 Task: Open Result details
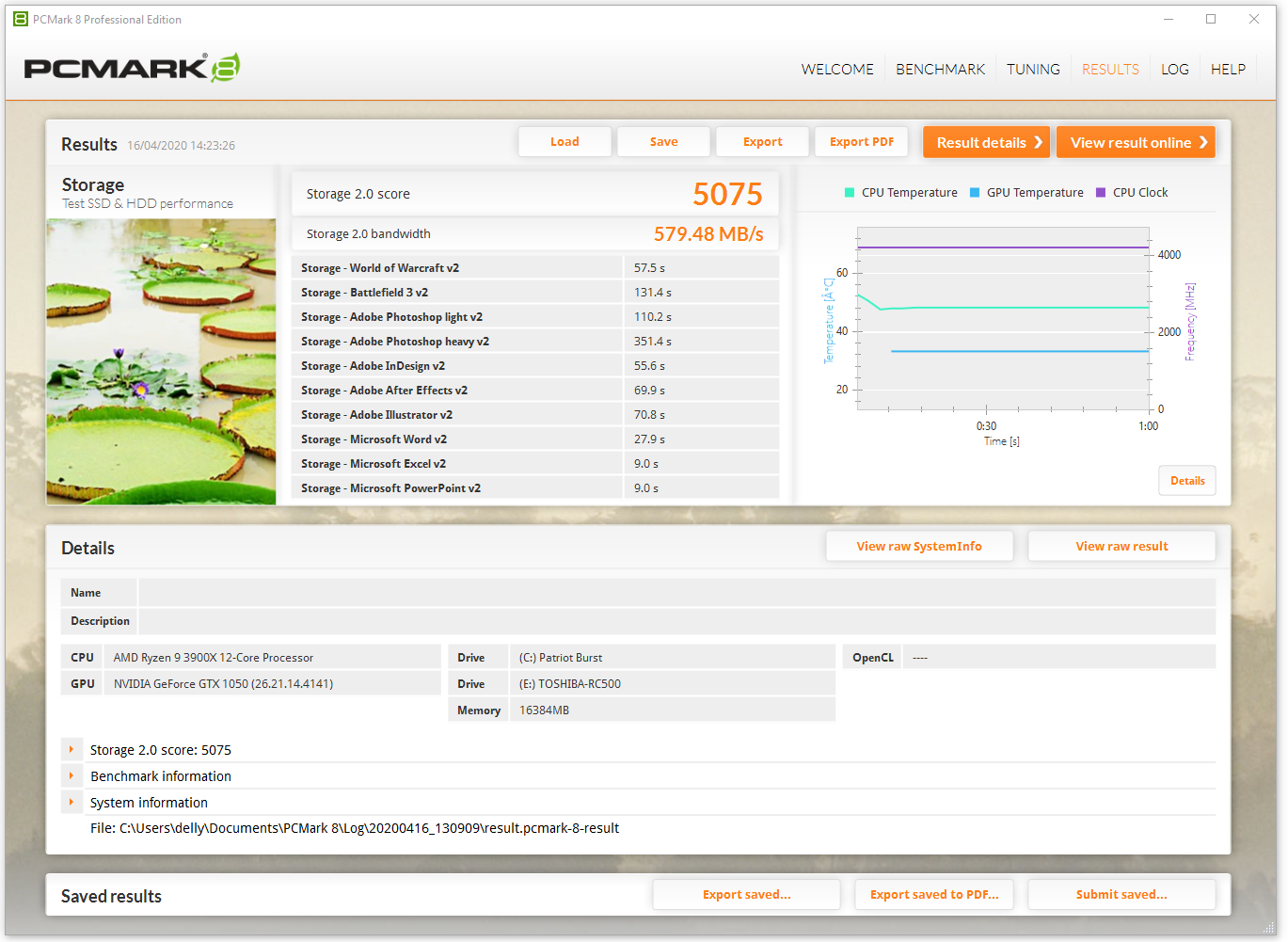coord(986,142)
